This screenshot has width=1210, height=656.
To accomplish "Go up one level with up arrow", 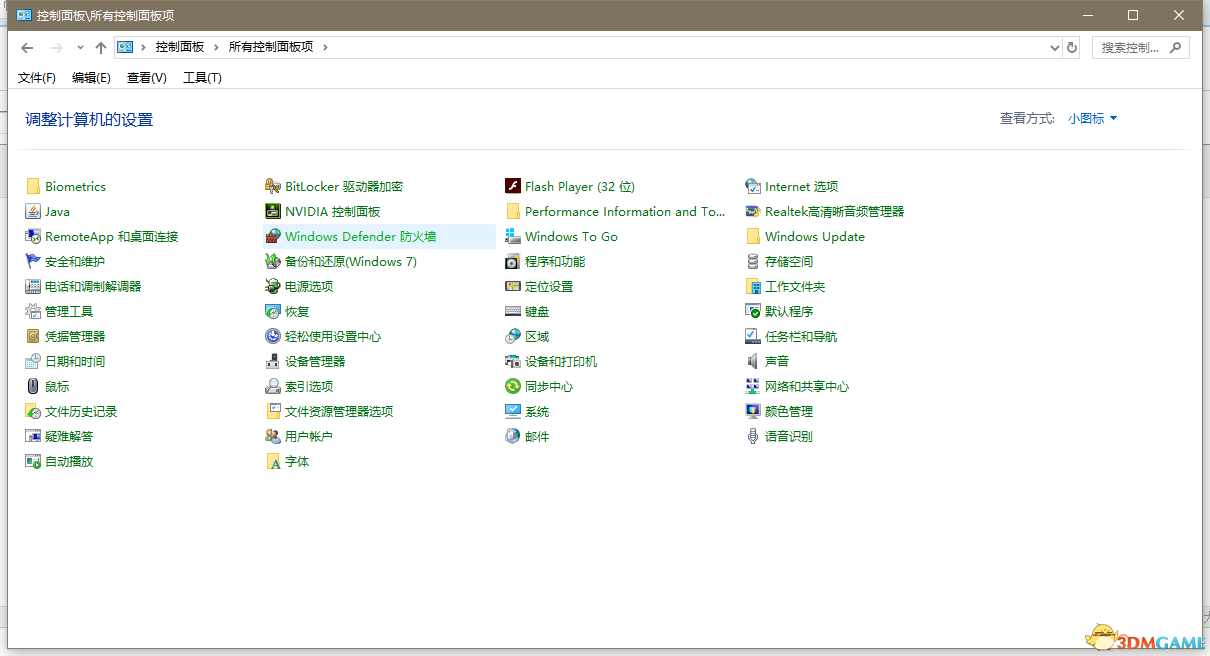I will 101,47.
